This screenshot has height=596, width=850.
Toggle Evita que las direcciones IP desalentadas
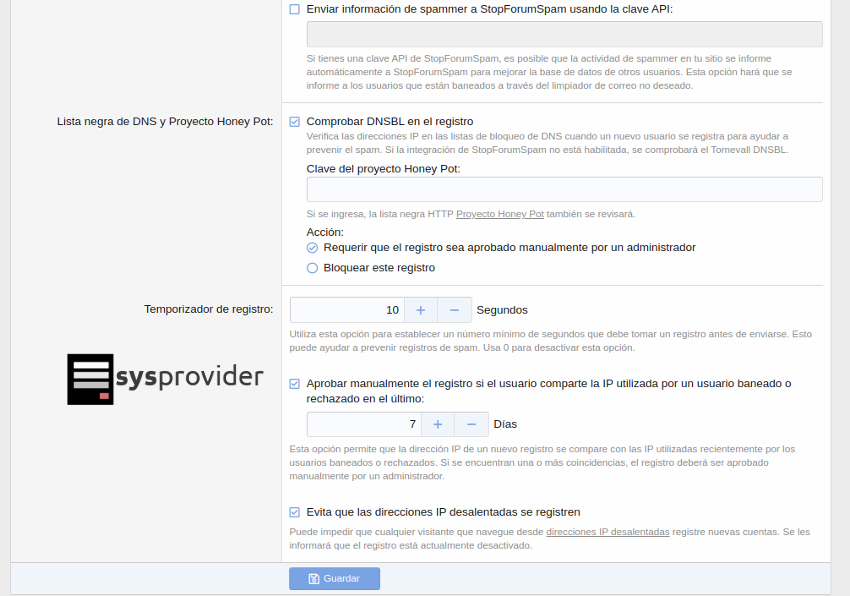[294, 512]
